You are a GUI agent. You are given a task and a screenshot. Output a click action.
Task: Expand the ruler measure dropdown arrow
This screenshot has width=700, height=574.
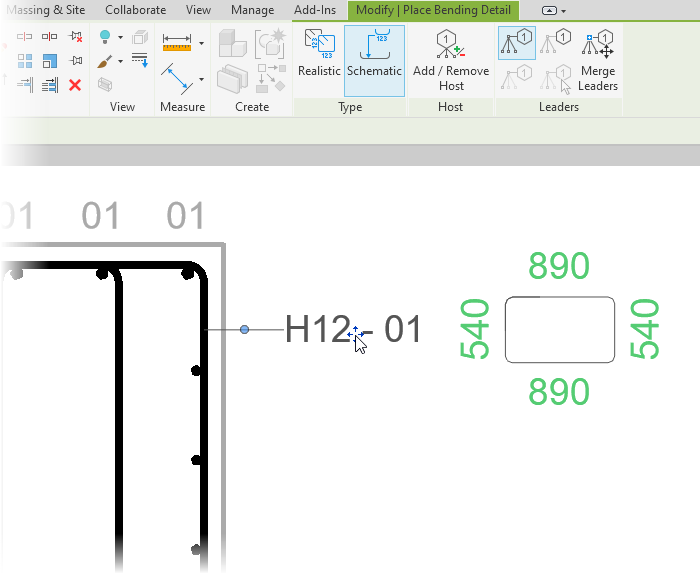click(201, 44)
